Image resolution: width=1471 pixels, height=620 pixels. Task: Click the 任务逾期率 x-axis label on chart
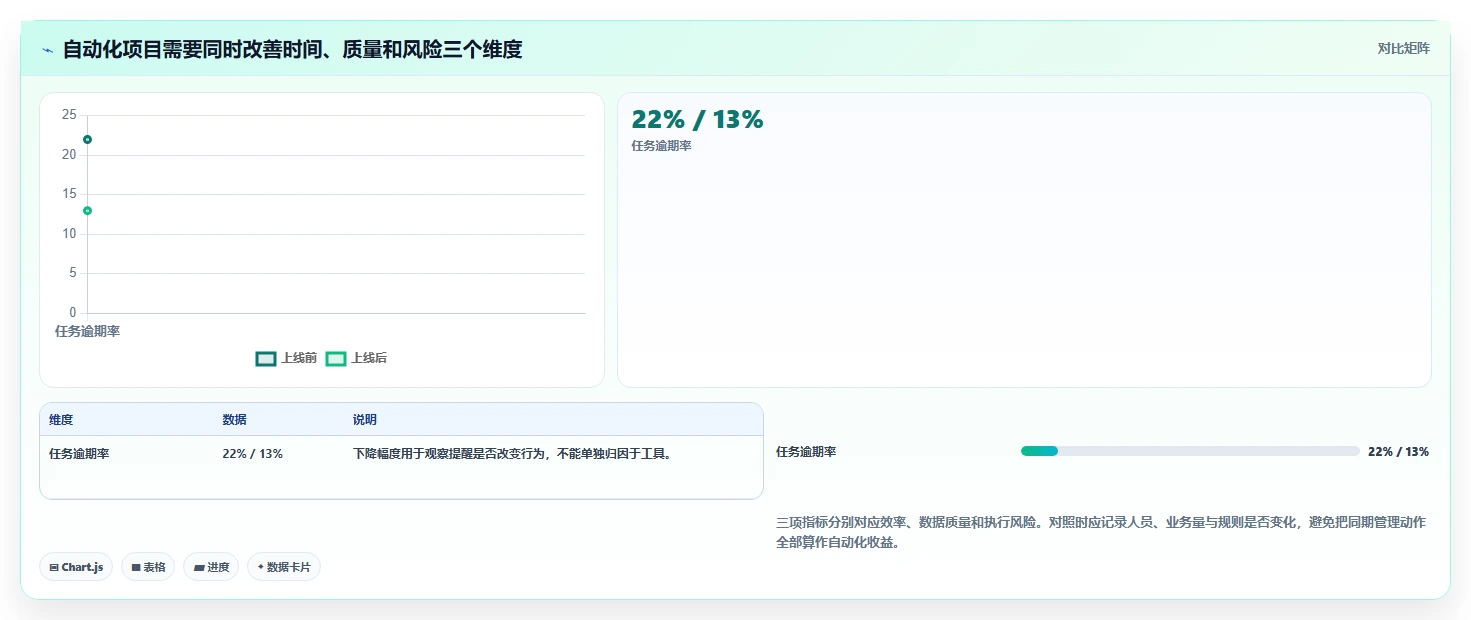point(87,331)
